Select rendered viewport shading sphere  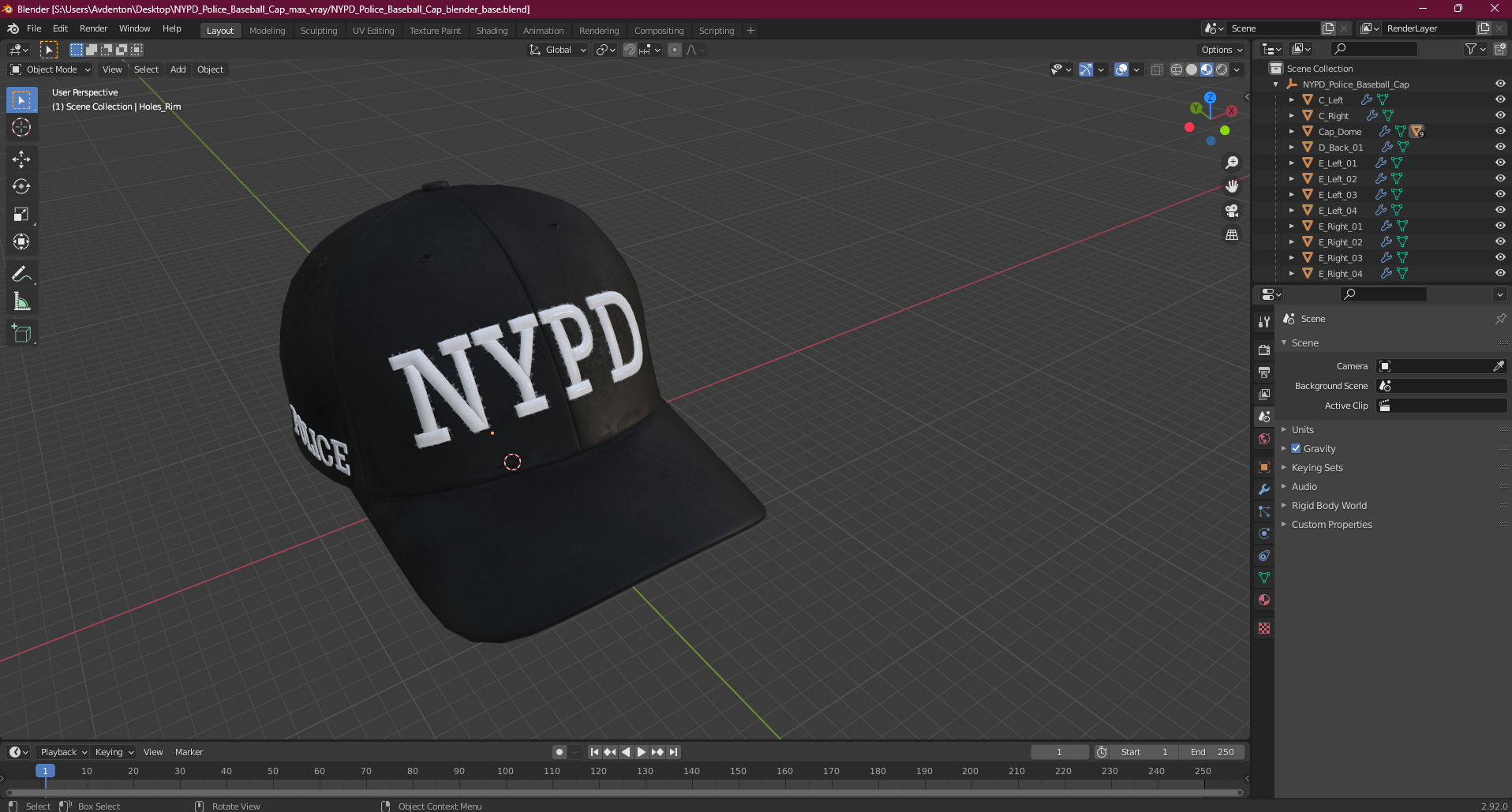pyautogui.click(x=1222, y=69)
